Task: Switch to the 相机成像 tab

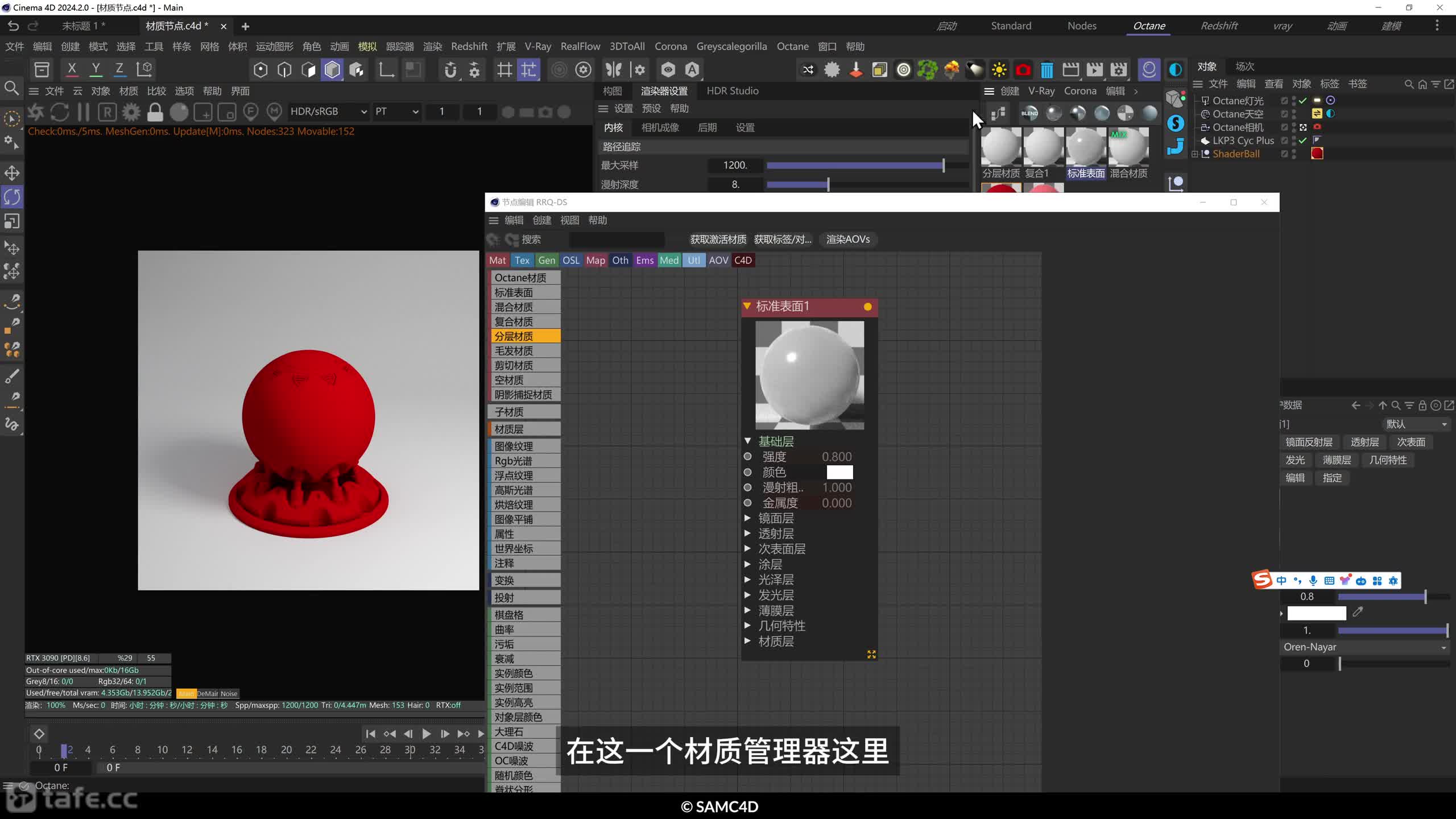Action: (x=660, y=127)
